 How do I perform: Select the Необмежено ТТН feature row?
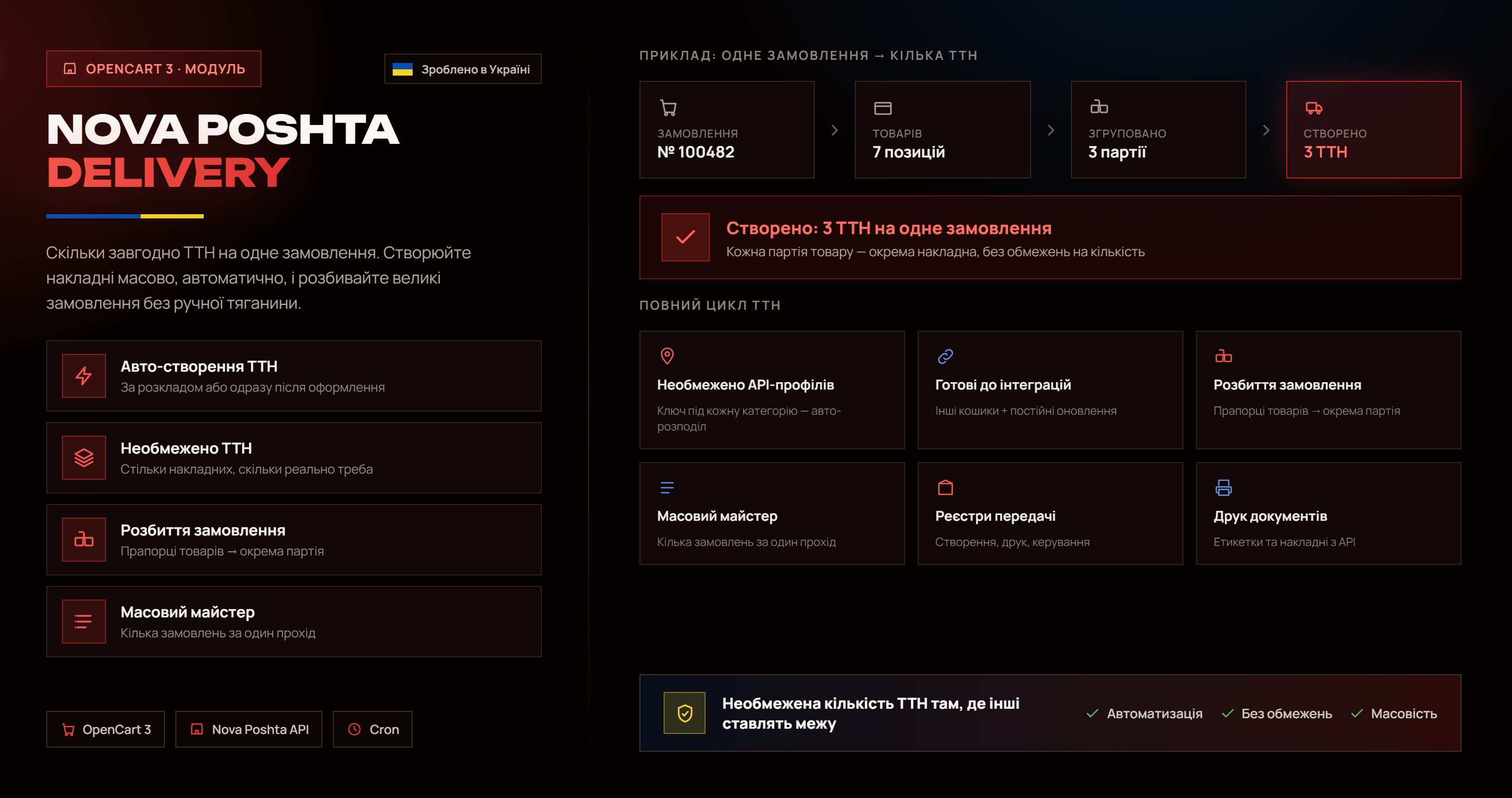coord(294,458)
